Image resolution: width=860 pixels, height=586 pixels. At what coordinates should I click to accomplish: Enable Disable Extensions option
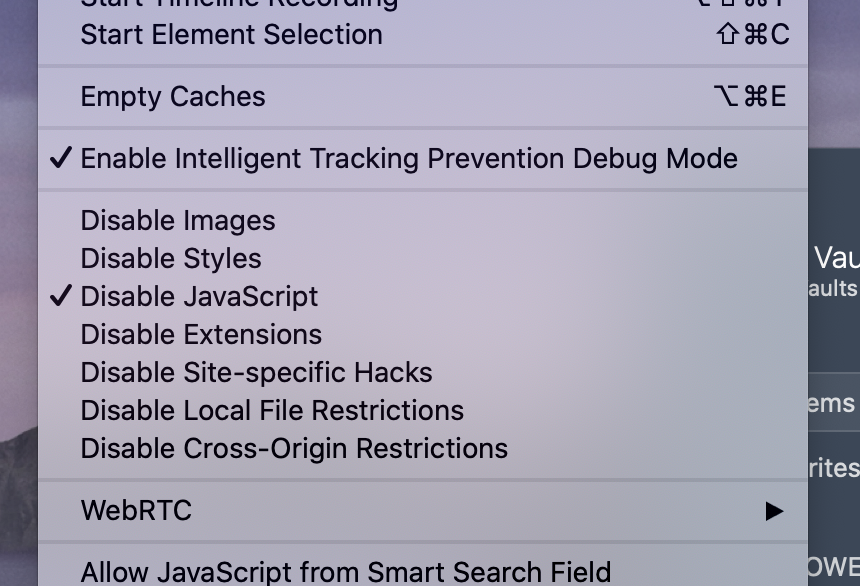pyautogui.click(x=423, y=335)
